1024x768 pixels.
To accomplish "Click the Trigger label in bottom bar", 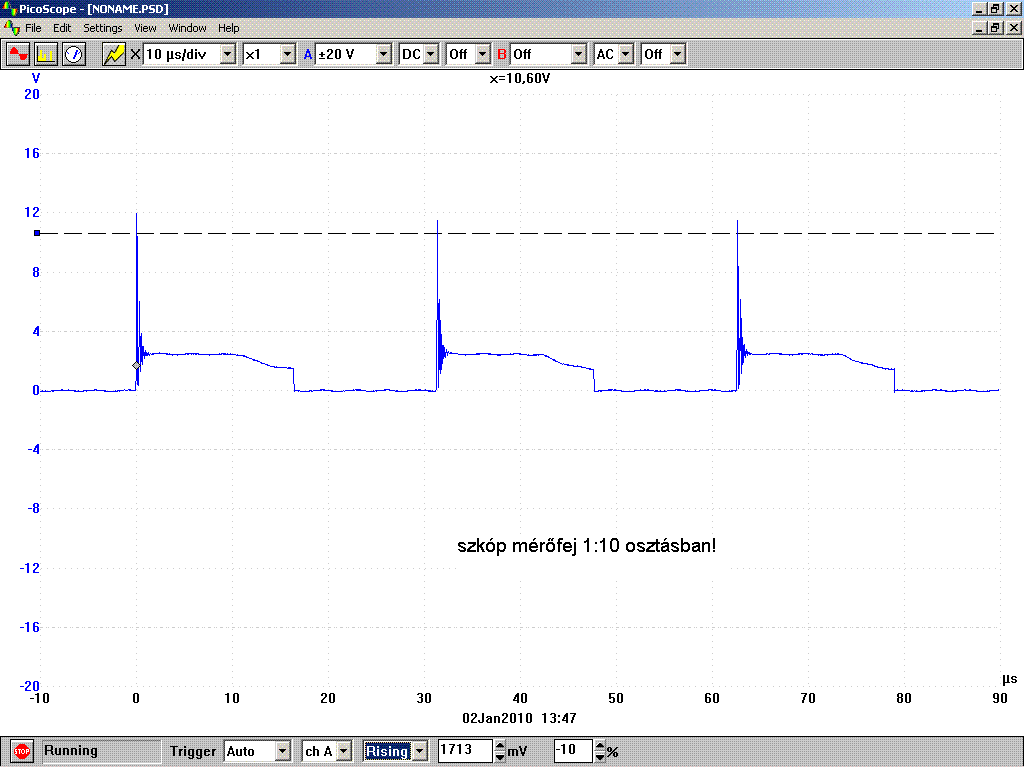I will tap(193, 751).
